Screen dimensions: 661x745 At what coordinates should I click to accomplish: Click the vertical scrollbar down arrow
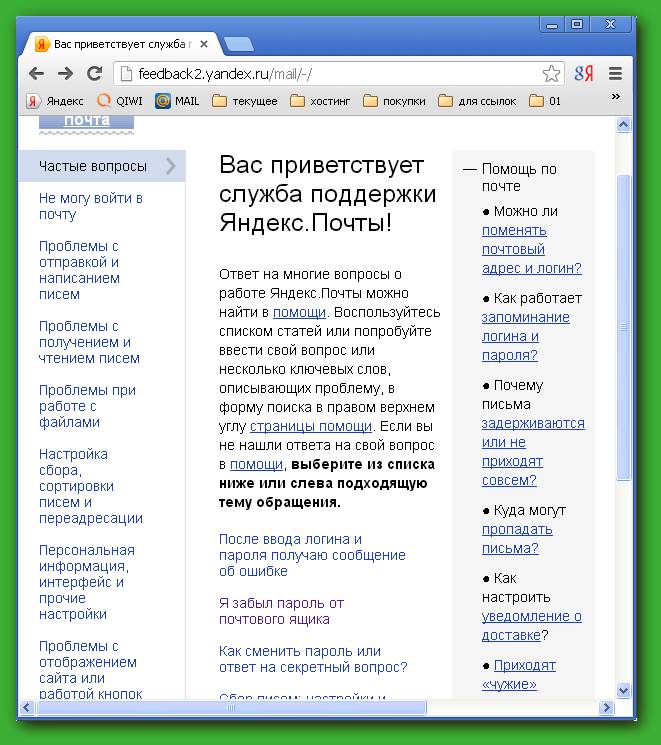[623, 690]
